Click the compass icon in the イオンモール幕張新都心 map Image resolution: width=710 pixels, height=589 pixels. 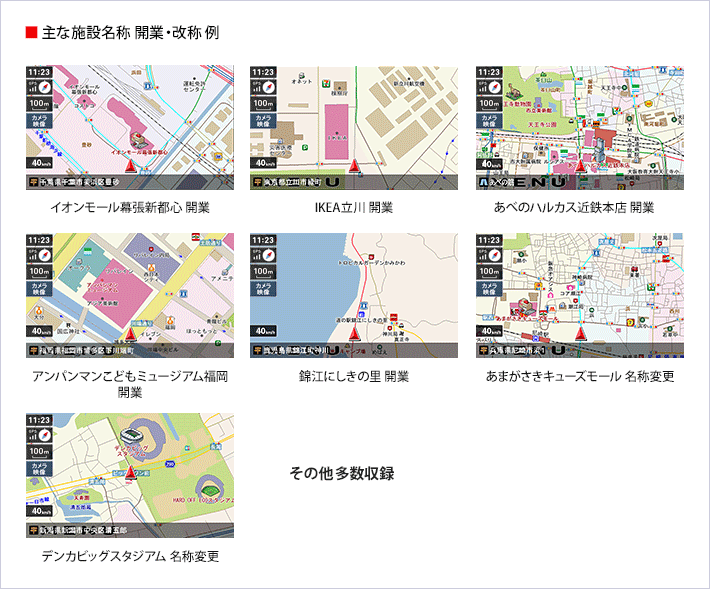45,87
